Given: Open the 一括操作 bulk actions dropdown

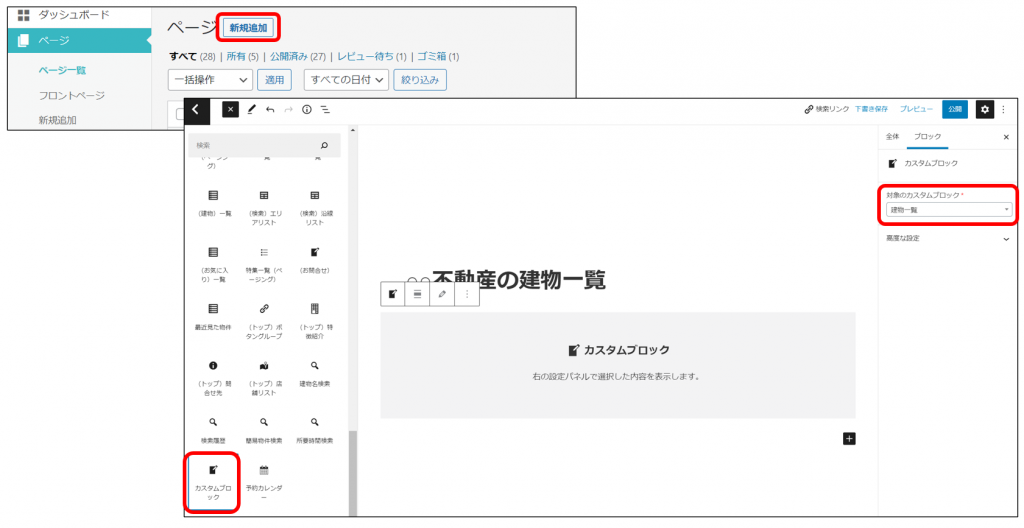Looking at the screenshot, I should click(x=210, y=80).
